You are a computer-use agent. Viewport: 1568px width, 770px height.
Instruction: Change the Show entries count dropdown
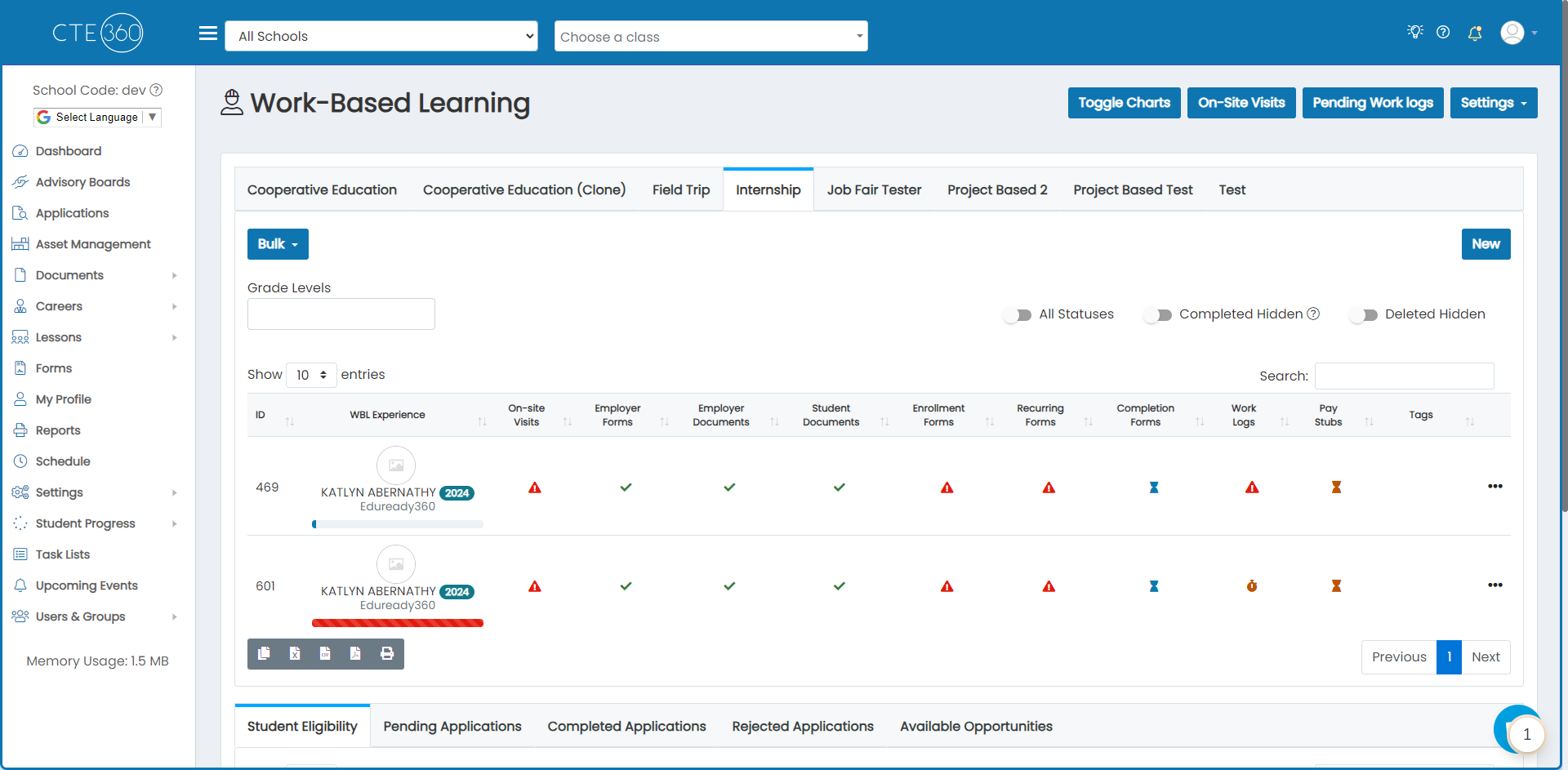point(311,375)
